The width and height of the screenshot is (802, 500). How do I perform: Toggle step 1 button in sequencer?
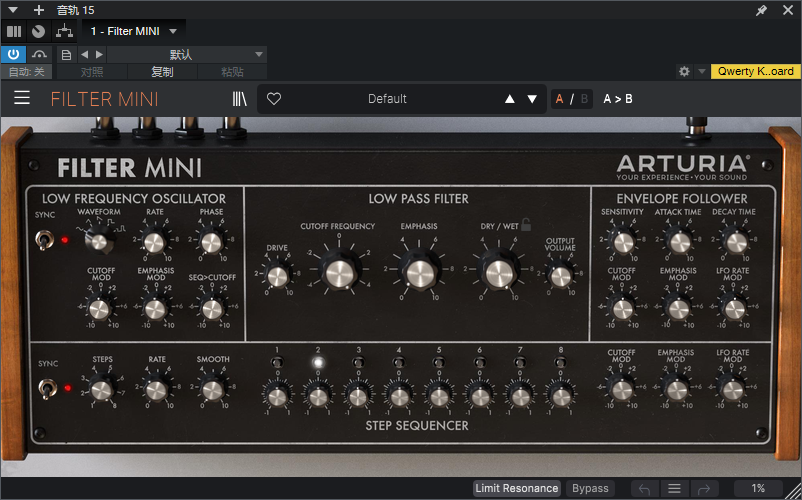pos(277,362)
